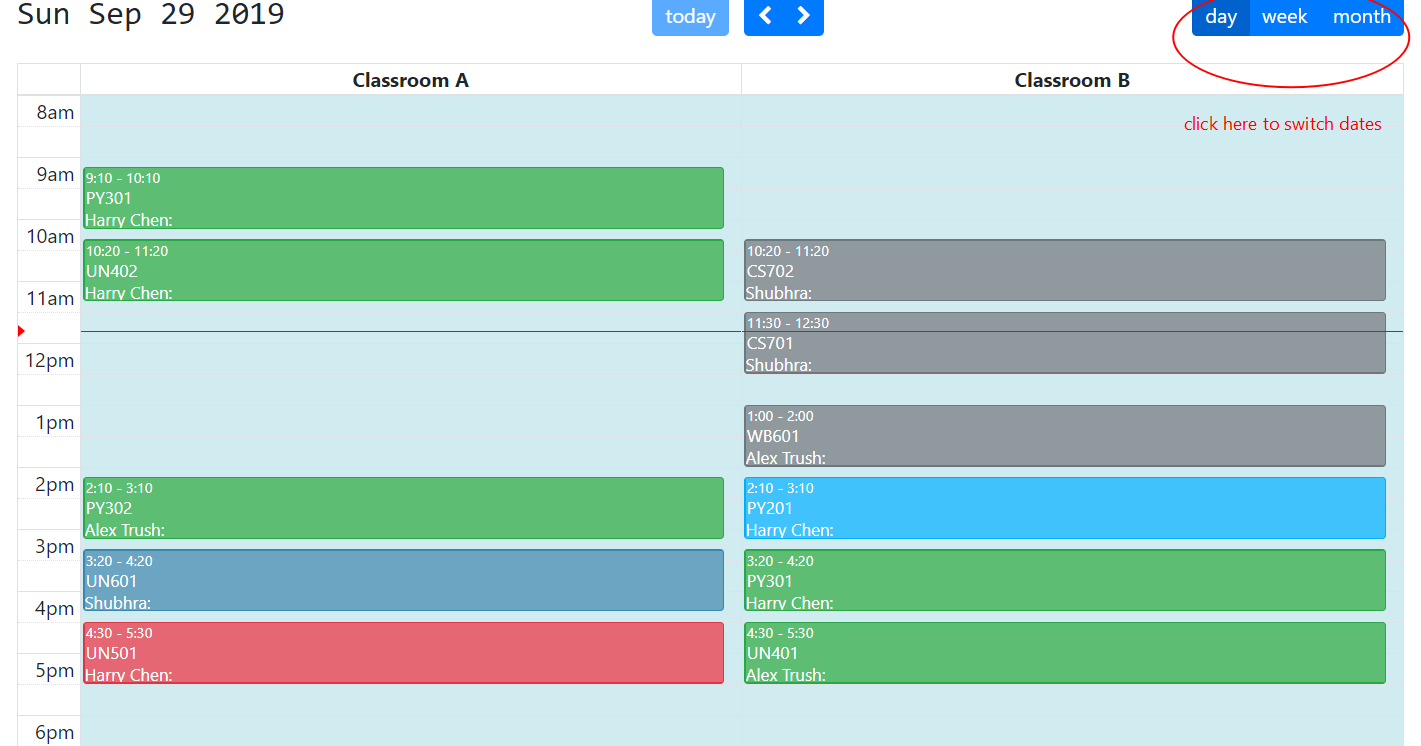Screen dimensions: 1421x746
Task: Click the 11am time slot label
Action: click(50, 298)
